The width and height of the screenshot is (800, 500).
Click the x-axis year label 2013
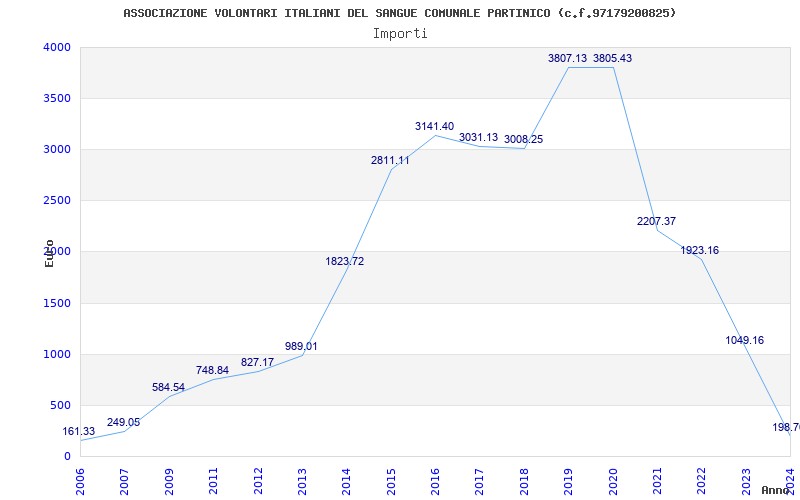tap(302, 481)
